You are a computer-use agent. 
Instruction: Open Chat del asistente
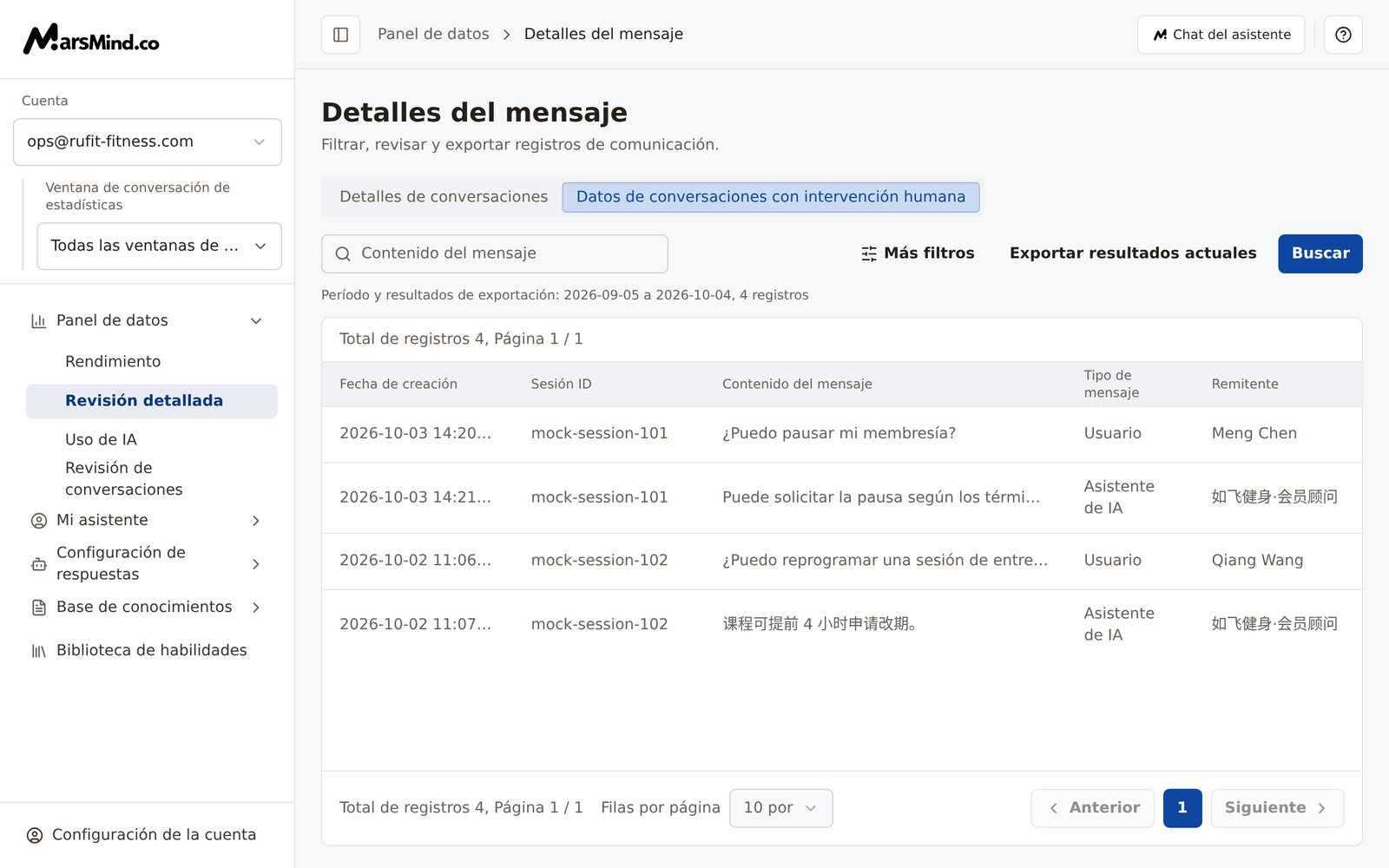1221,35
